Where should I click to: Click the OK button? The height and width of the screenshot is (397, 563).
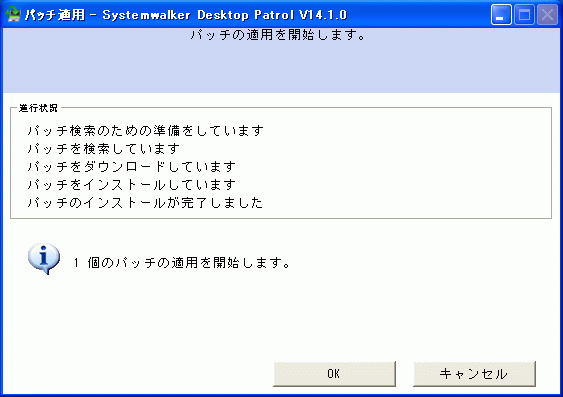point(334,374)
